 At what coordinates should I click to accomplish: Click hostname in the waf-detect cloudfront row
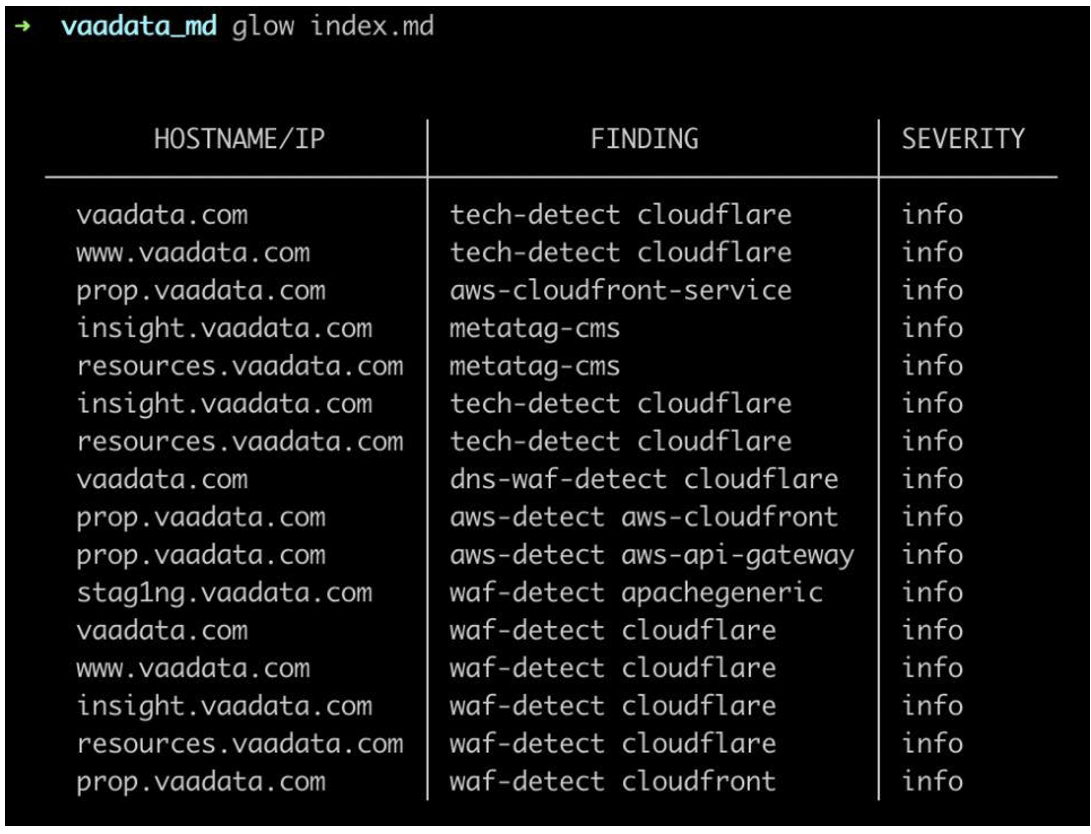tap(200, 781)
